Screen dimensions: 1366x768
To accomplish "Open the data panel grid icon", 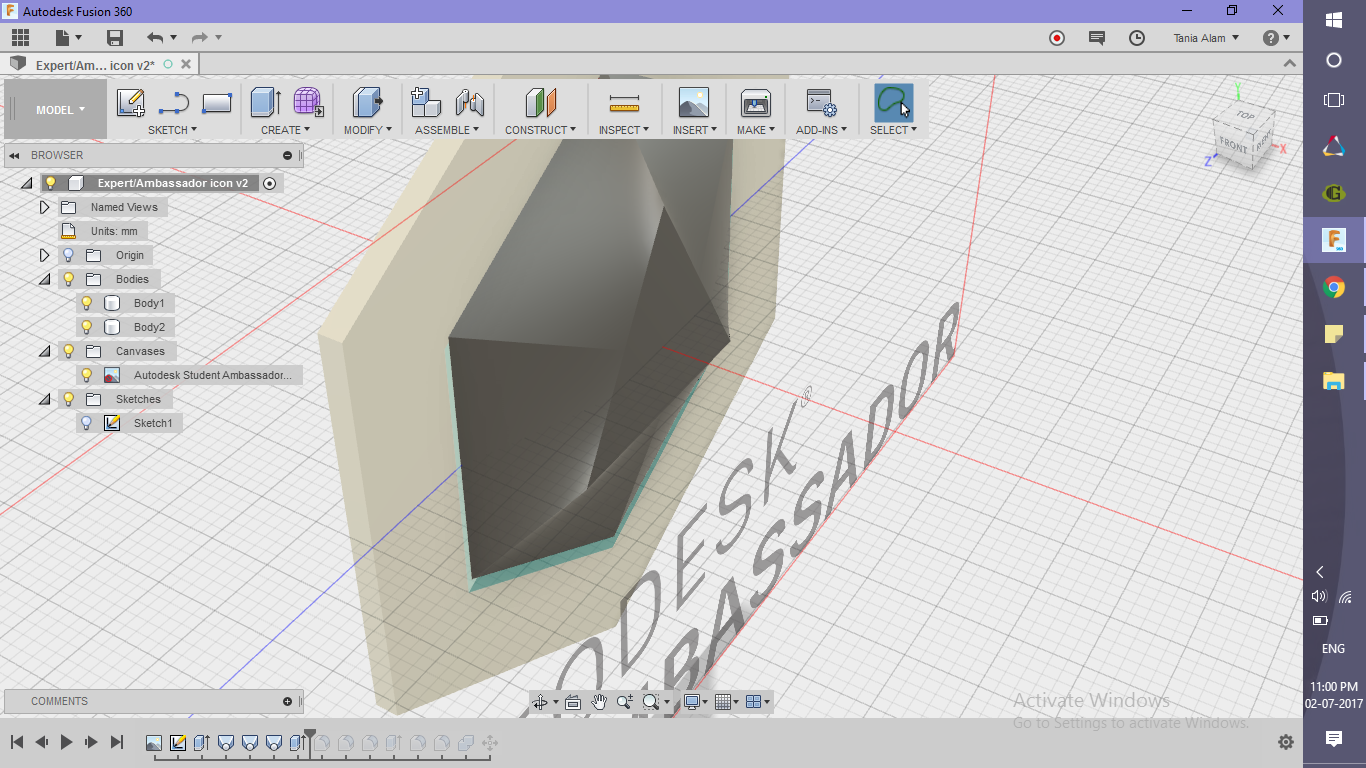I will coord(20,38).
